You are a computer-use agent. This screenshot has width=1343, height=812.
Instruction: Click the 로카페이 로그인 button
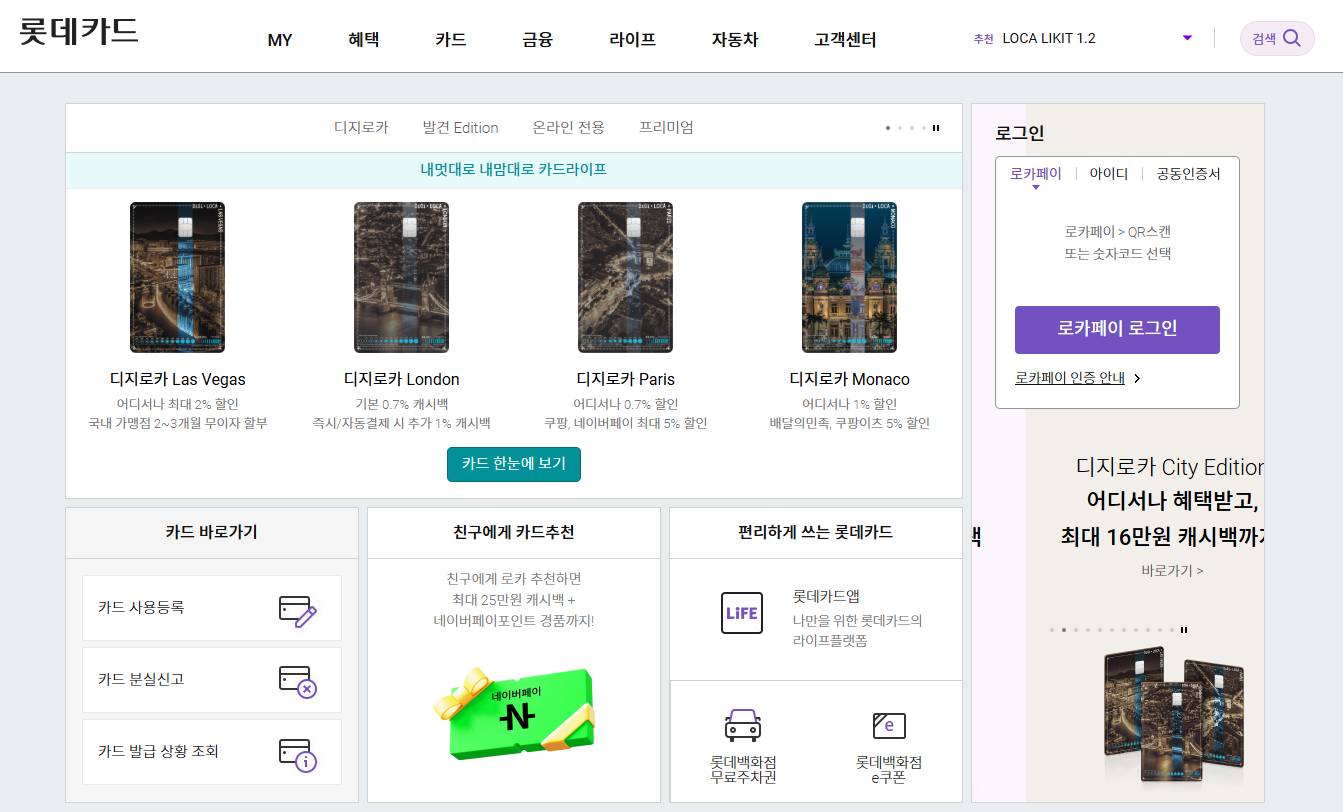1117,330
